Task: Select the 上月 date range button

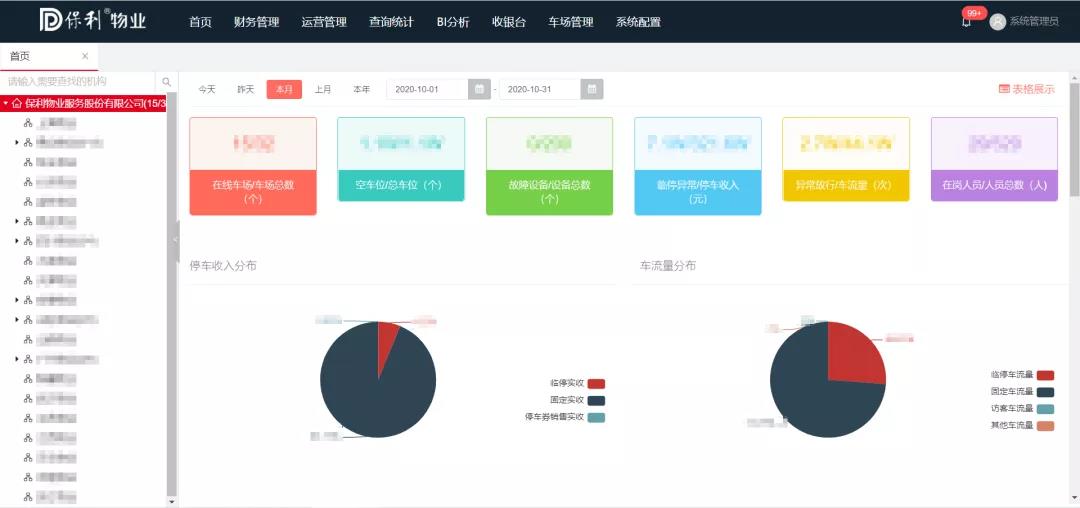Action: (x=323, y=89)
